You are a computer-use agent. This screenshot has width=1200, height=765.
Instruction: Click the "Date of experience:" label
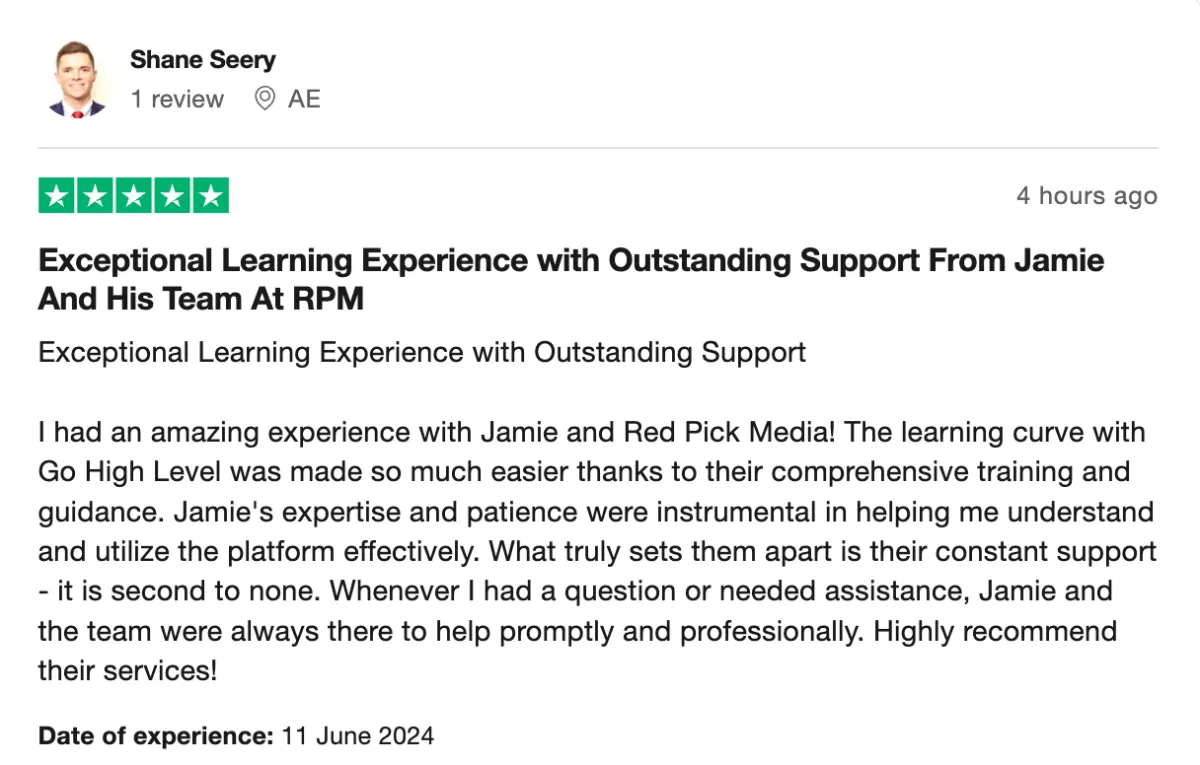click(x=156, y=737)
